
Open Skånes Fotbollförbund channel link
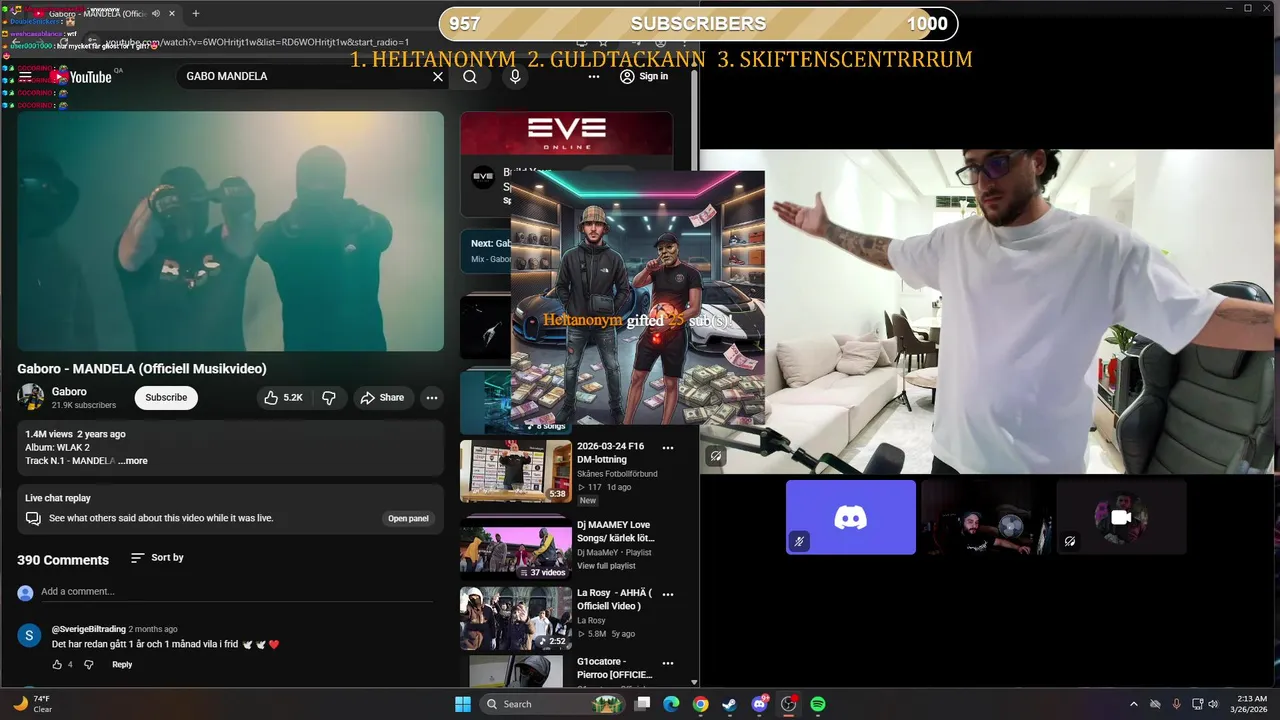(x=617, y=474)
